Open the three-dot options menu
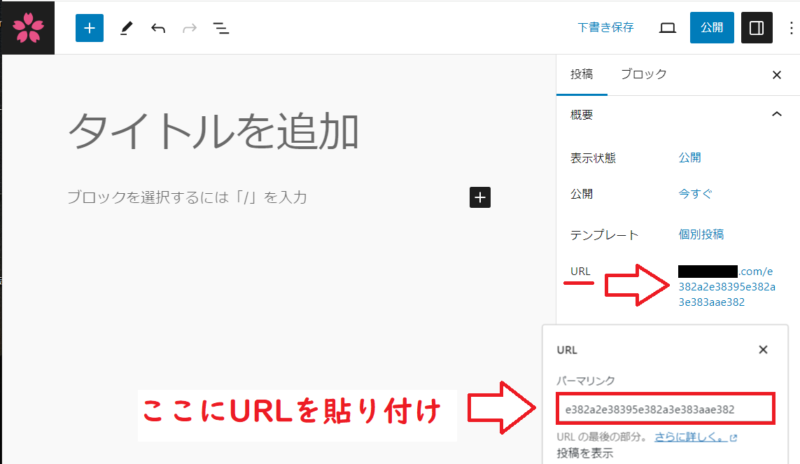The width and height of the screenshot is (800, 464). tap(791, 28)
